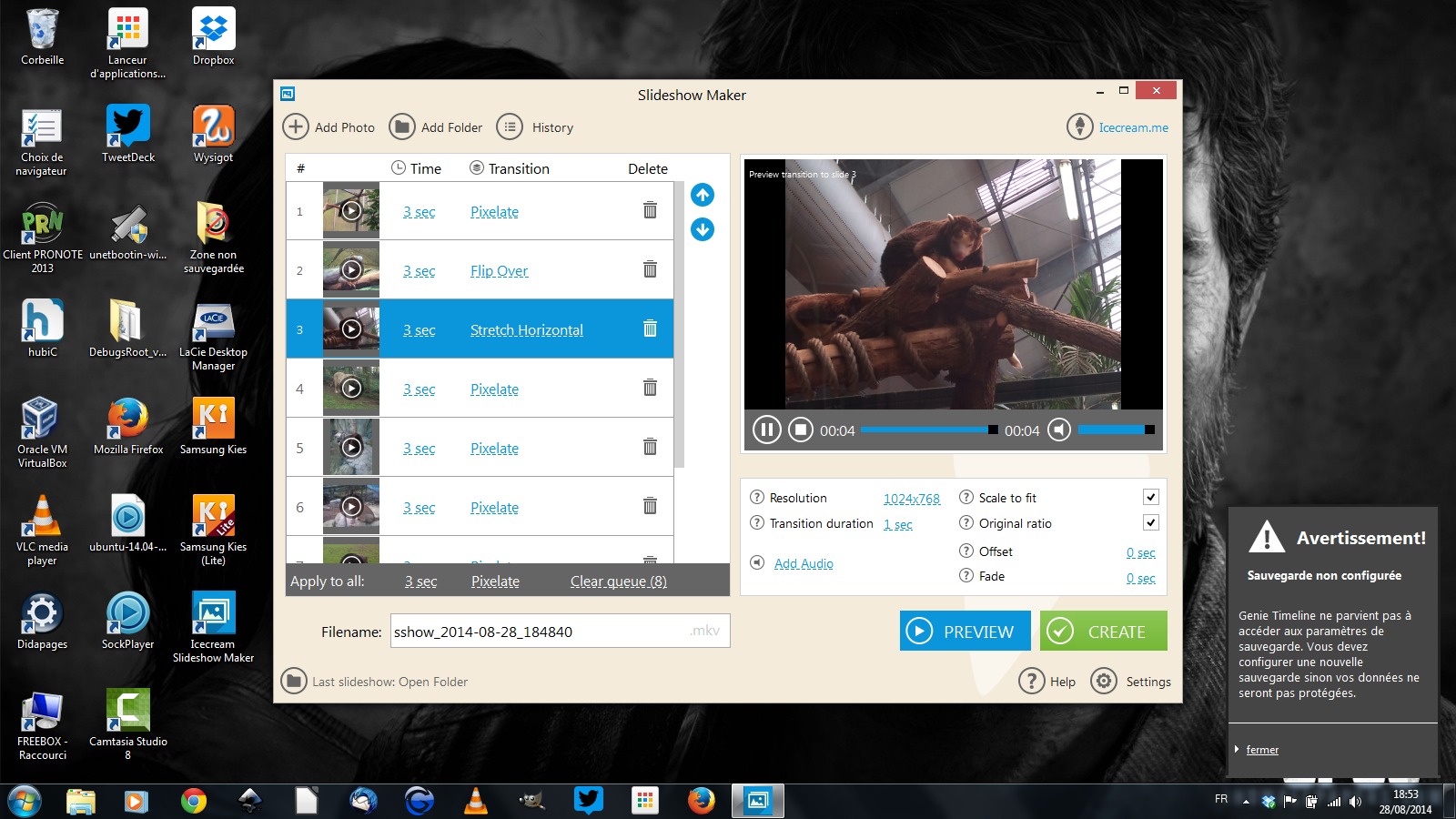Open Windows Start button

point(25,802)
